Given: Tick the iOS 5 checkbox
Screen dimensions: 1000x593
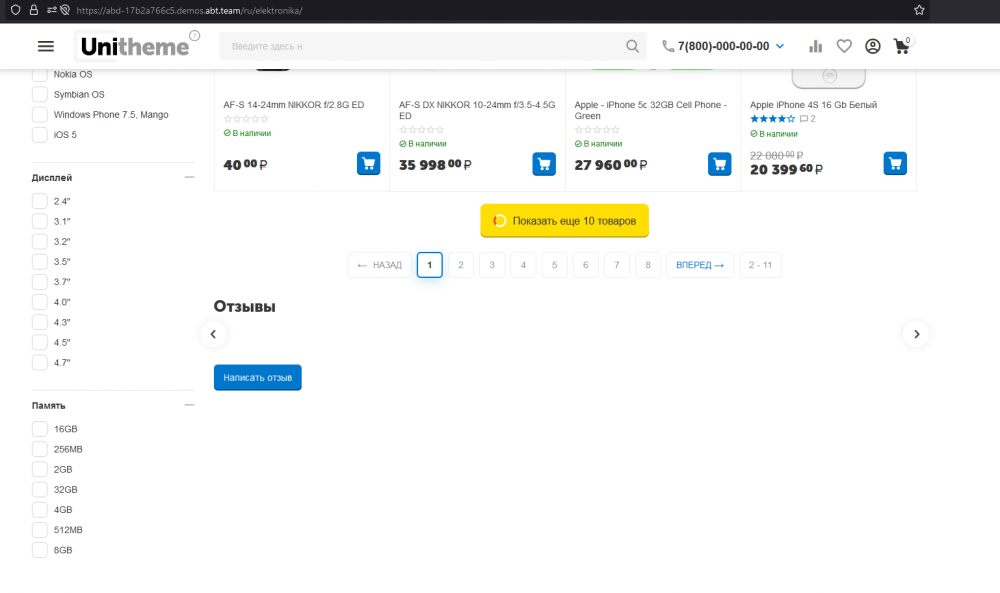Looking at the screenshot, I should [x=40, y=135].
